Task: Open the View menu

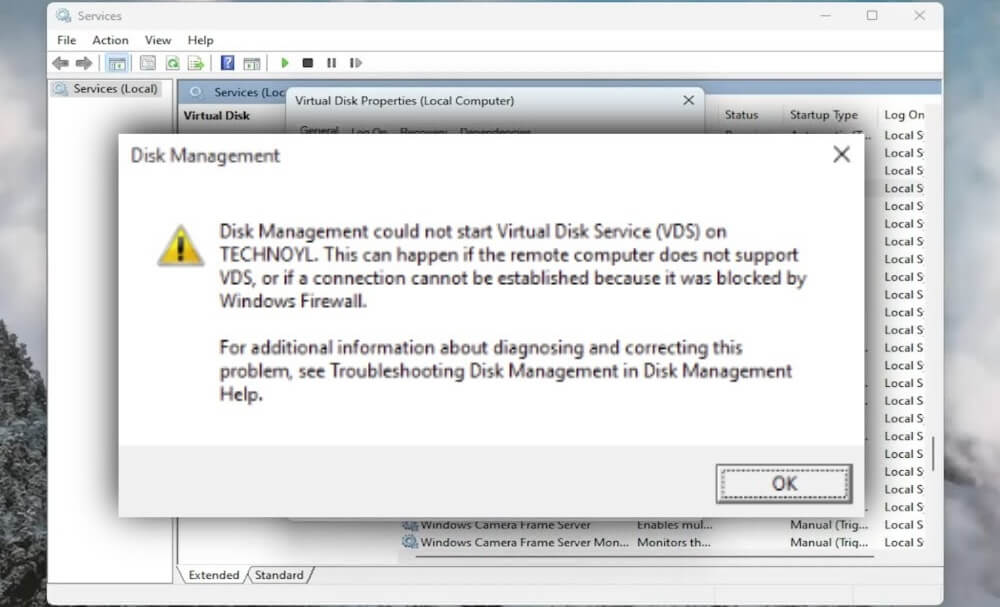Action: (158, 40)
